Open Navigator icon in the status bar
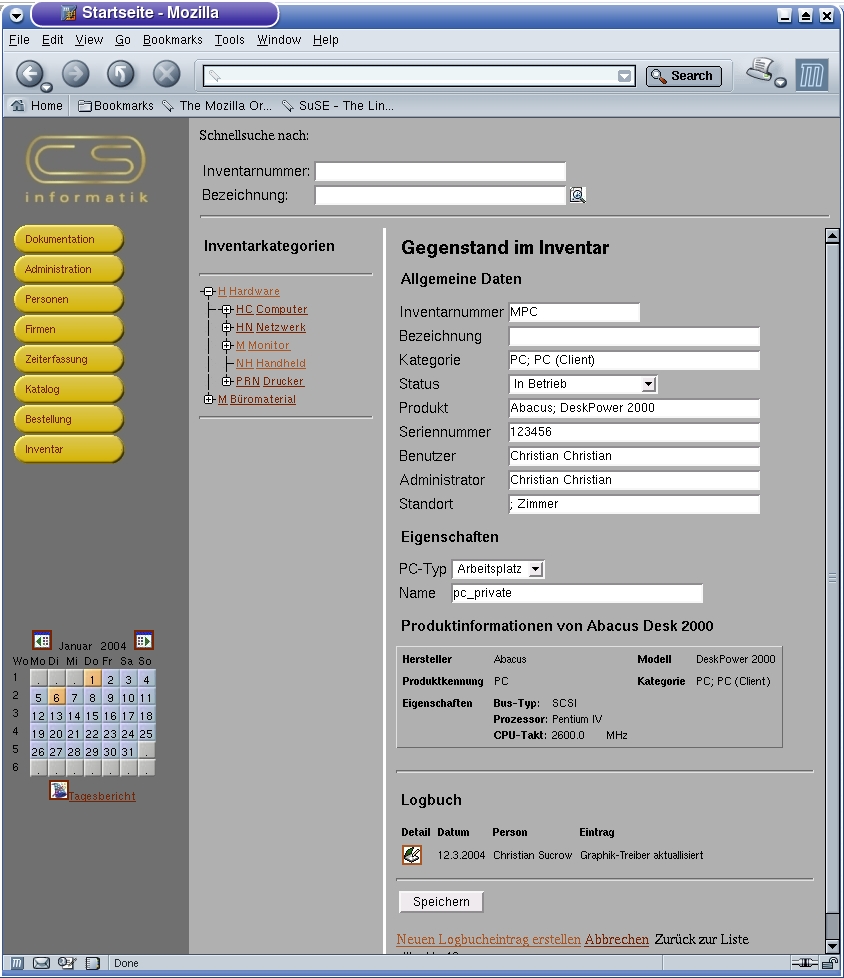The width and height of the screenshot is (844, 978). point(17,963)
